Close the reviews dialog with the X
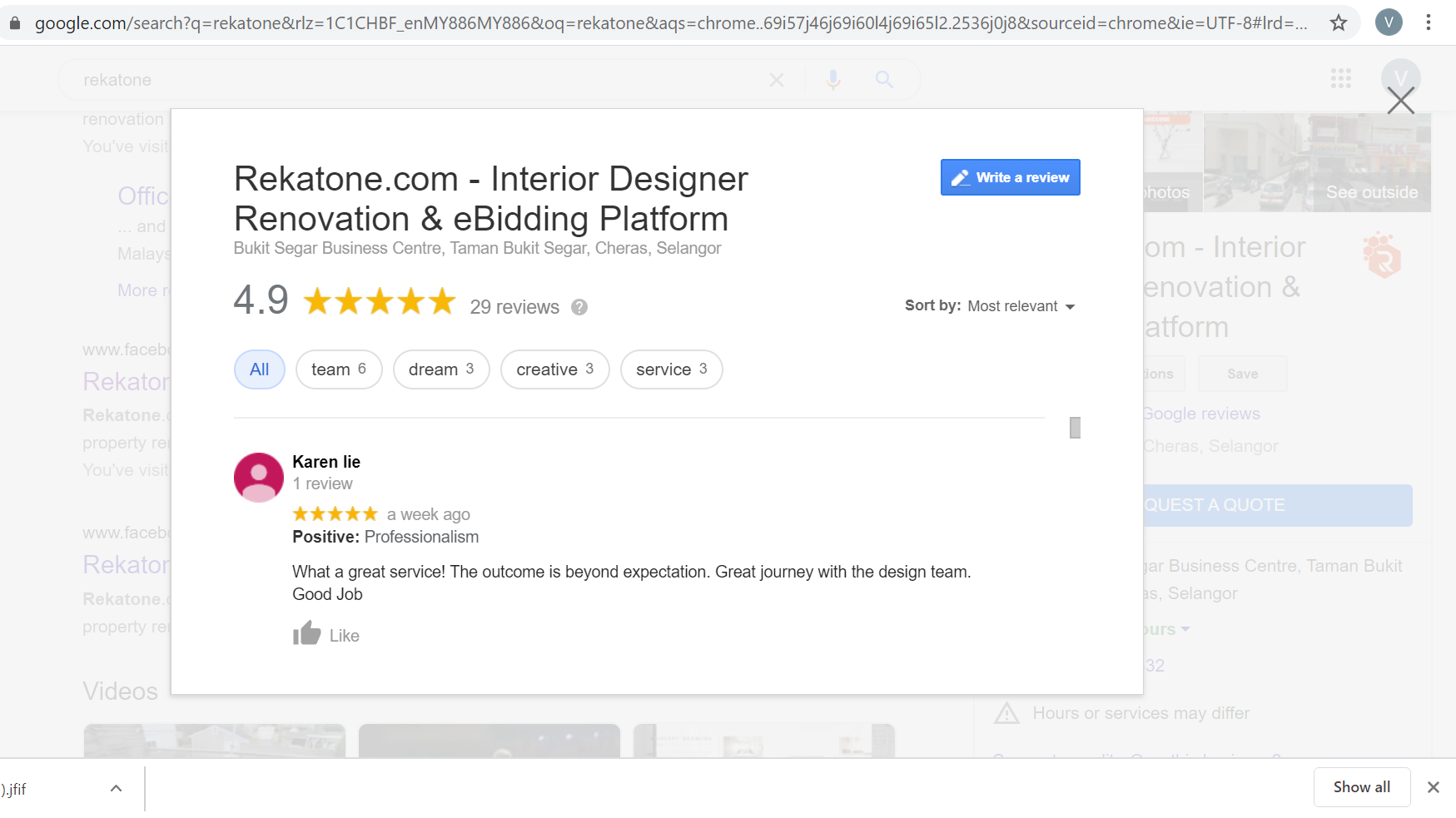This screenshot has width=1456, height=818. click(x=1401, y=102)
